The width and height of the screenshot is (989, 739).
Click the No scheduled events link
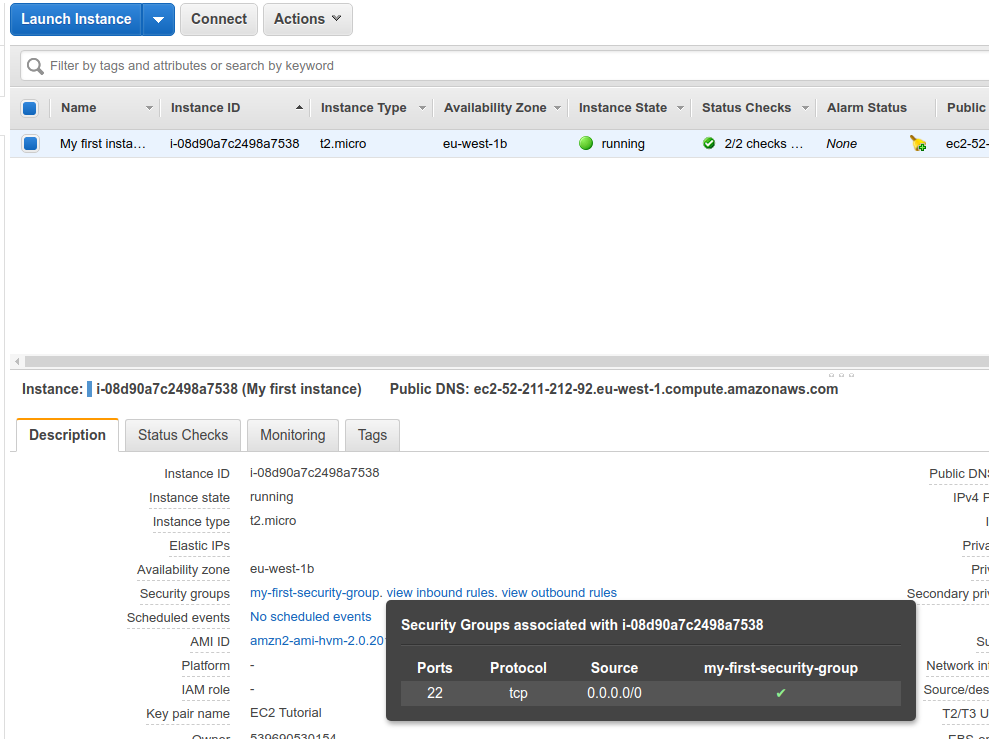click(310, 617)
